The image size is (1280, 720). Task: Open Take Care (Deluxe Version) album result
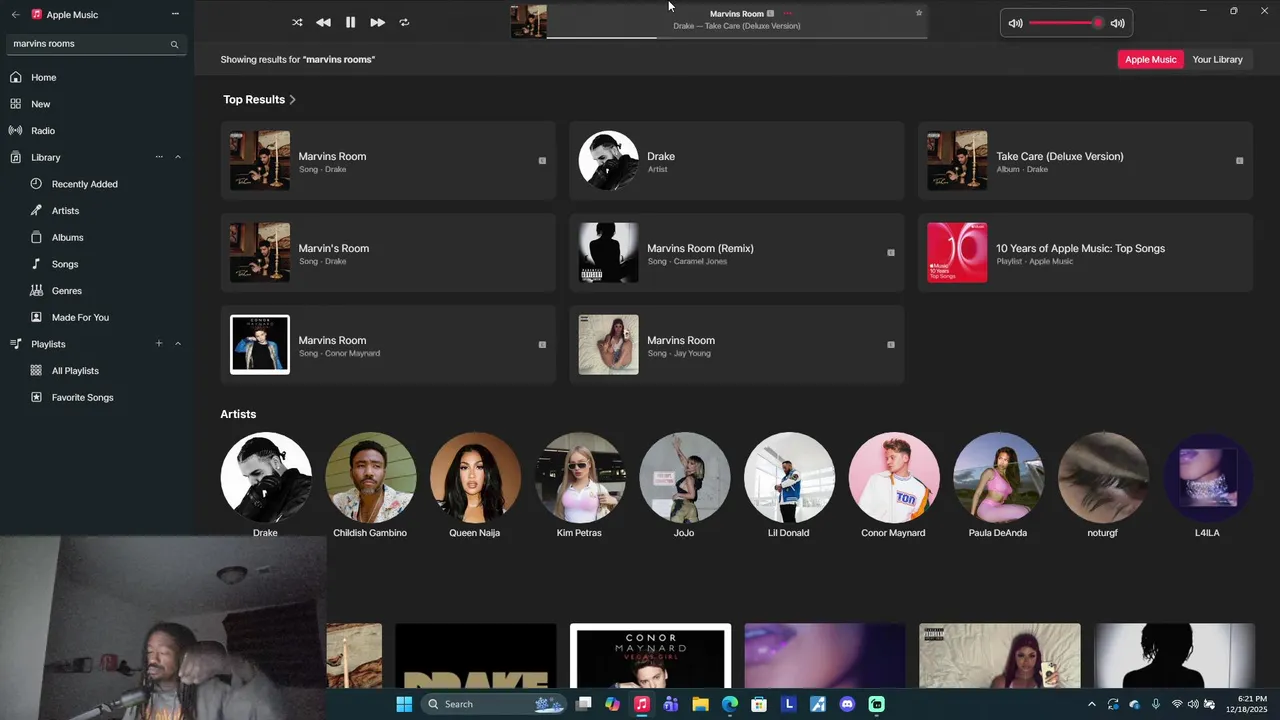[x=1085, y=161]
